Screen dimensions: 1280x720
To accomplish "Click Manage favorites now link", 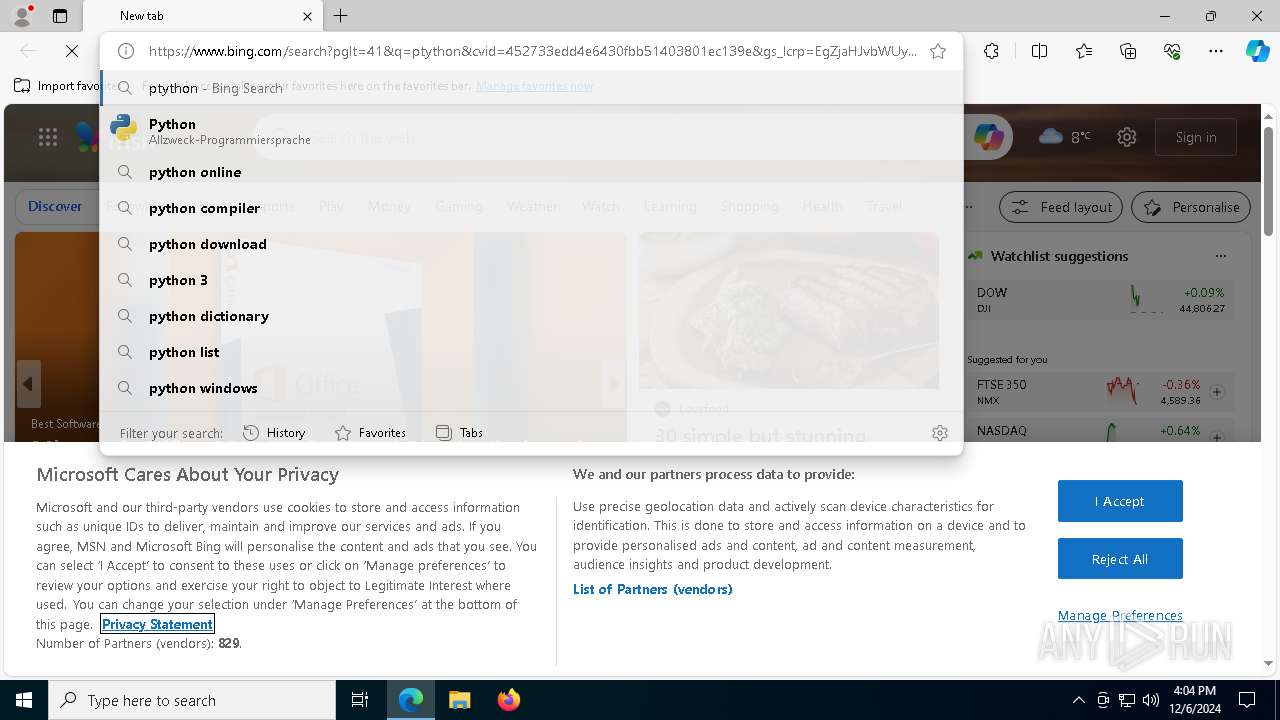I will (534, 86).
